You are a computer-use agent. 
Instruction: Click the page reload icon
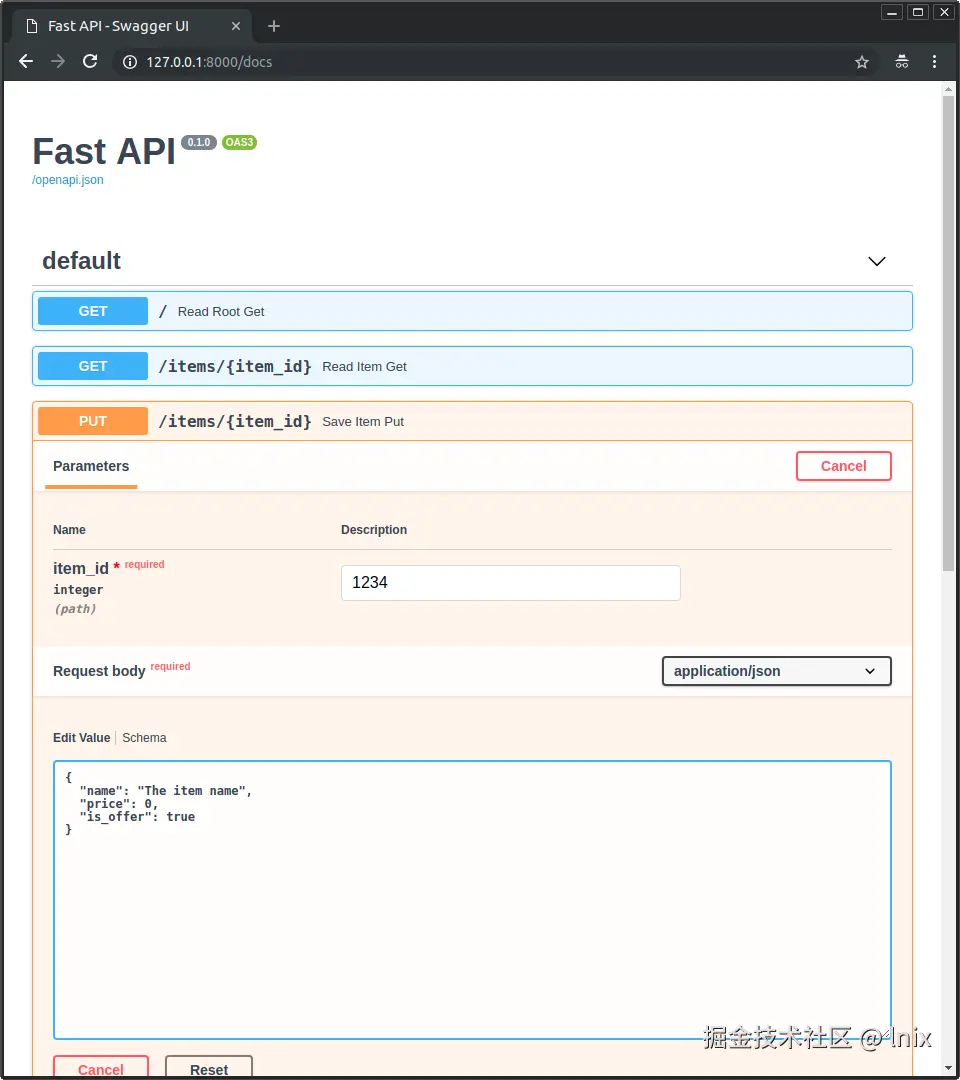pyautogui.click(x=90, y=61)
